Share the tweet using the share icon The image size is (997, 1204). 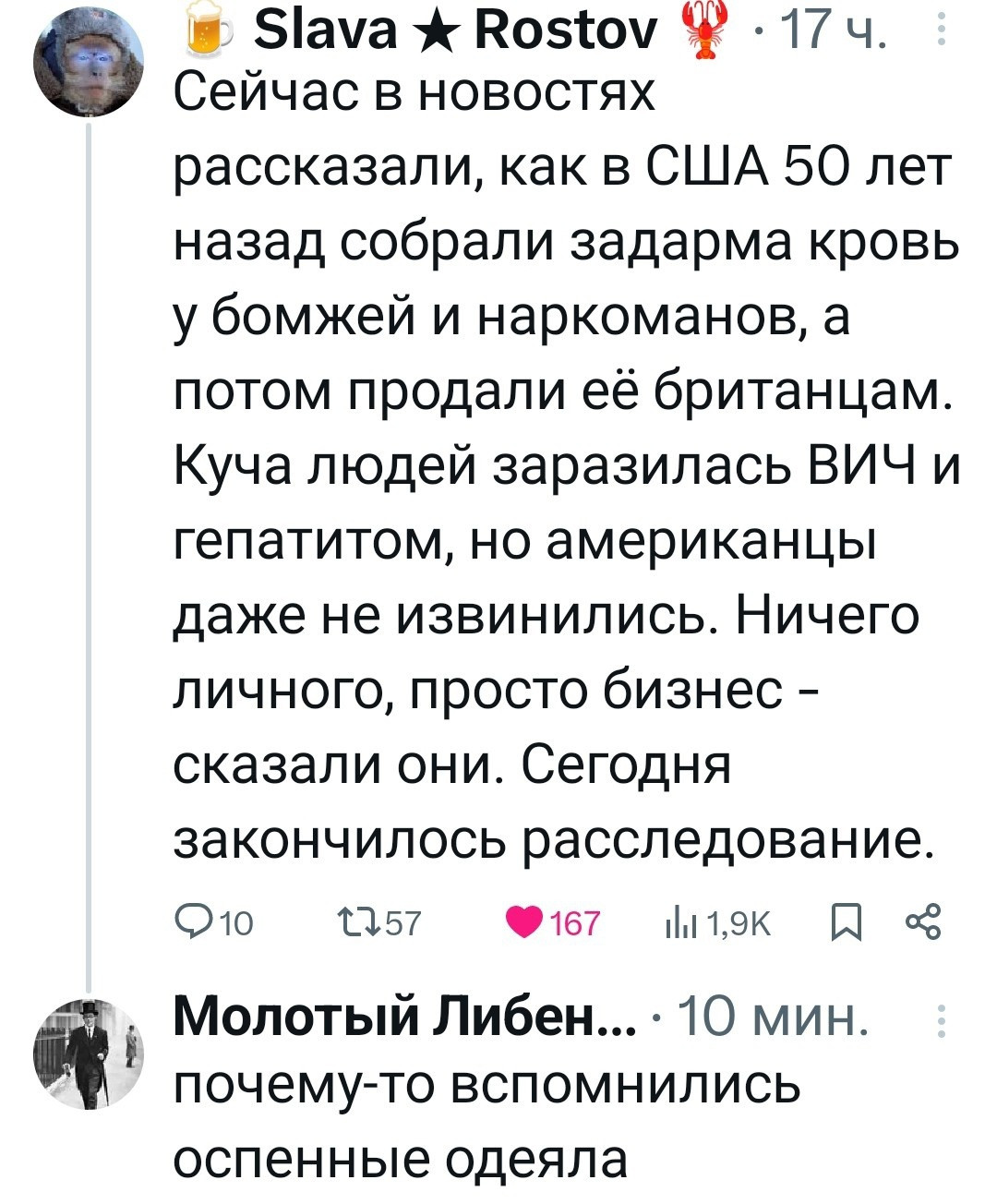[x=923, y=922]
